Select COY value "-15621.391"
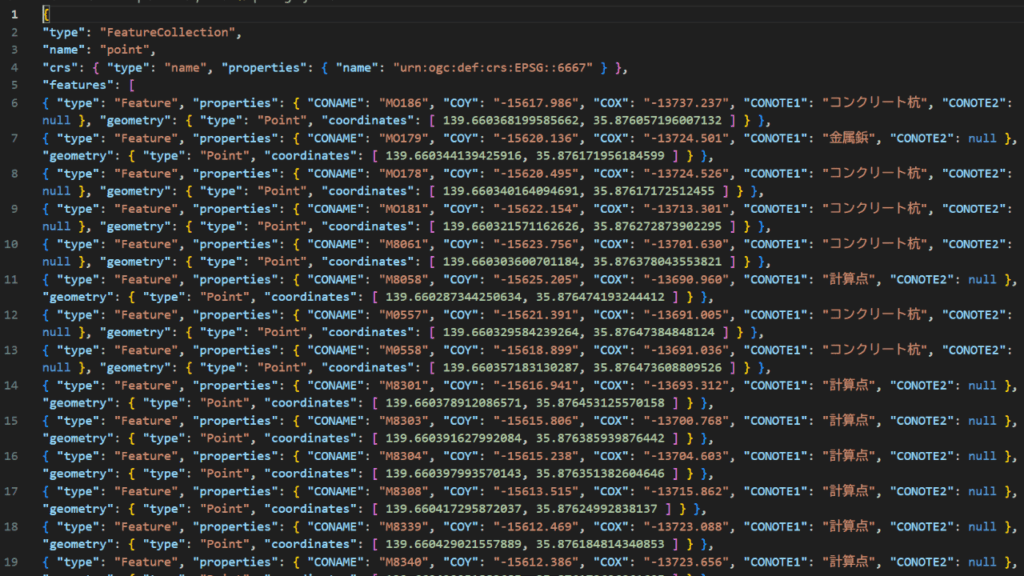Image resolution: width=1024 pixels, height=576 pixels. click(x=536, y=314)
